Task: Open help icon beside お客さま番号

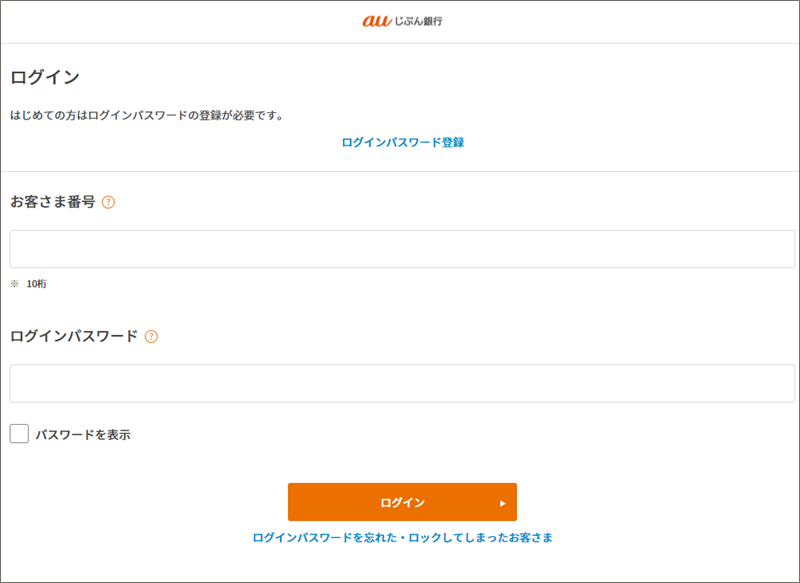Action: pos(108,202)
